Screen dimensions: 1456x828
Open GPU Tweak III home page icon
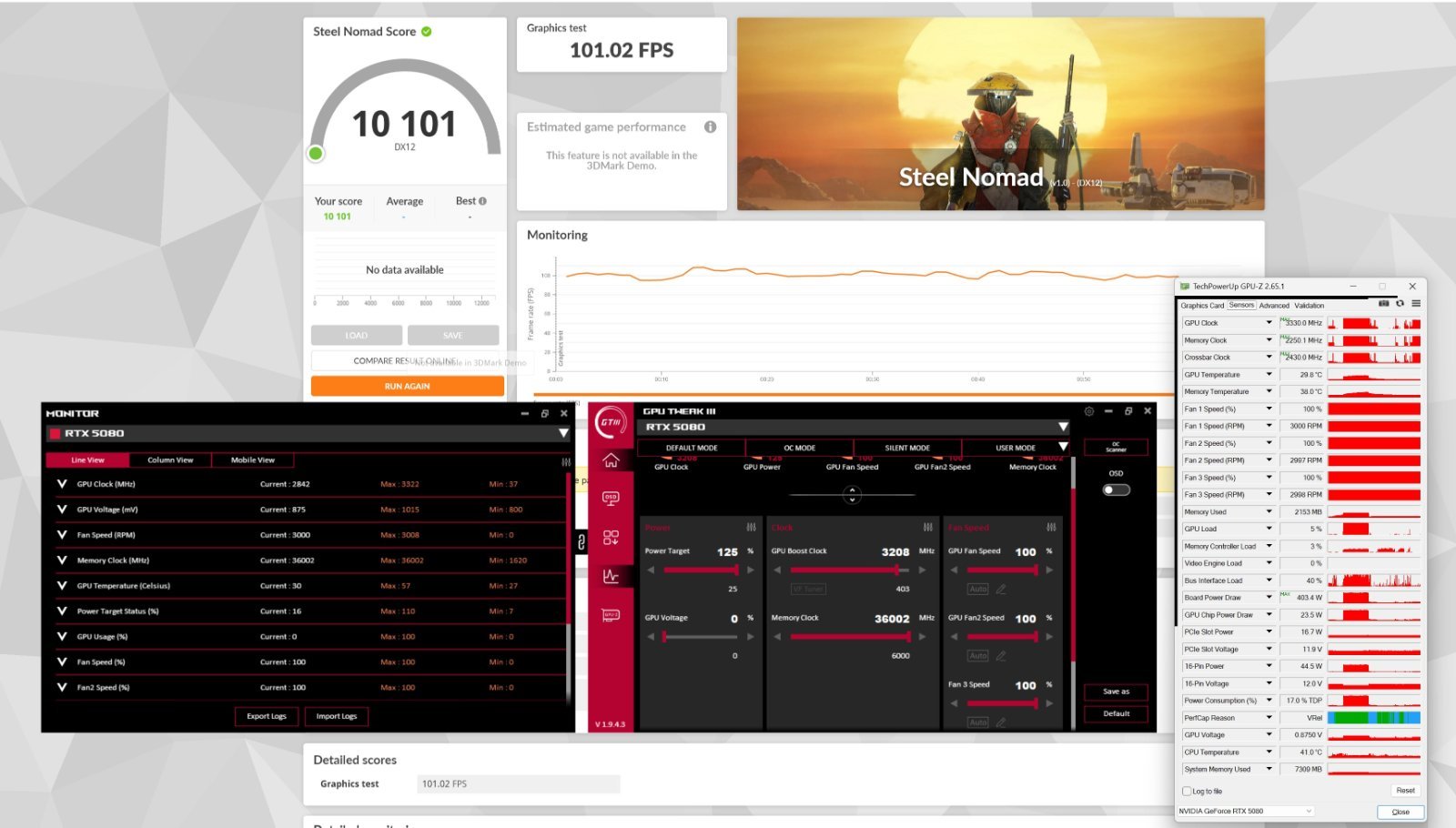[x=611, y=460]
